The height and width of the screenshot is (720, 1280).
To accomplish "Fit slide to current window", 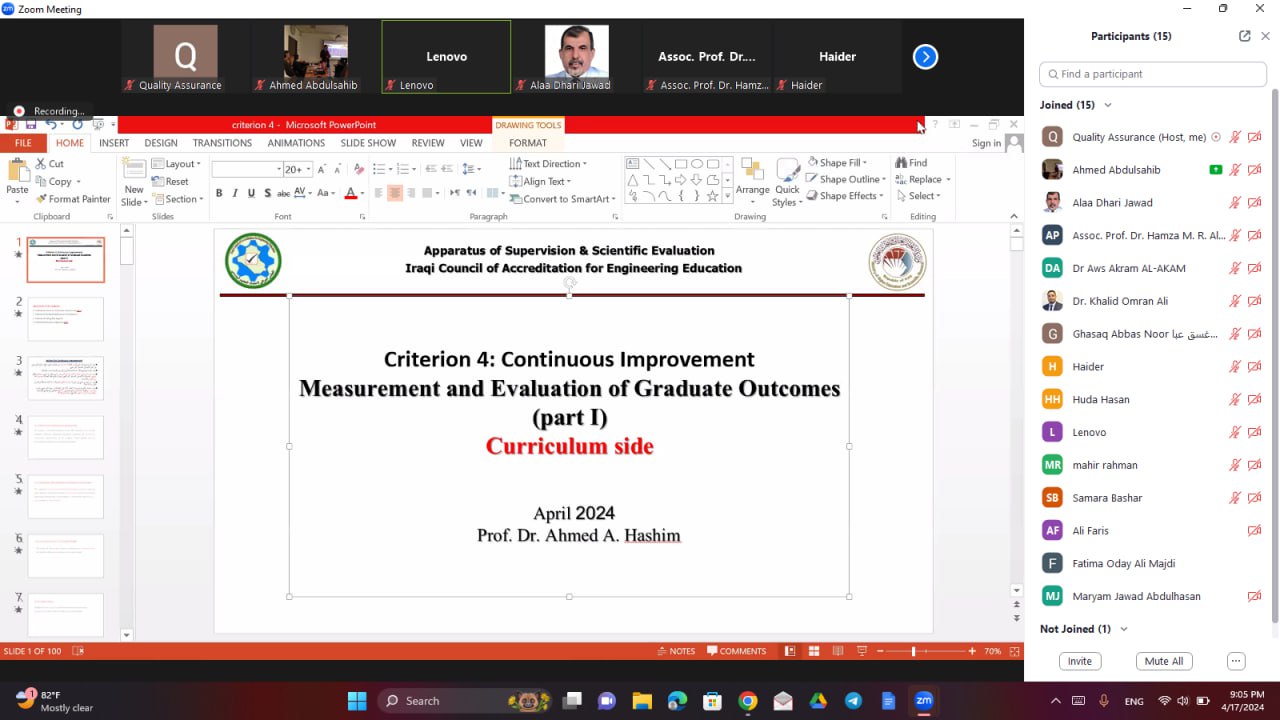I will (1014, 651).
